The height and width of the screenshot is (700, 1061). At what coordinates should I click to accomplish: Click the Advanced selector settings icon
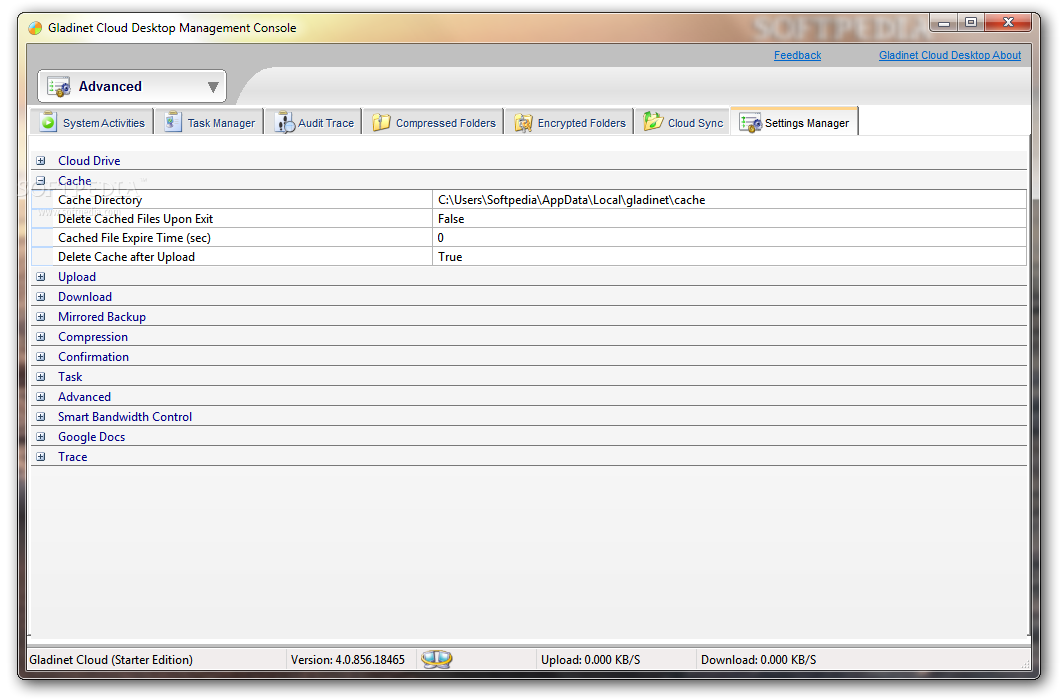[59, 87]
